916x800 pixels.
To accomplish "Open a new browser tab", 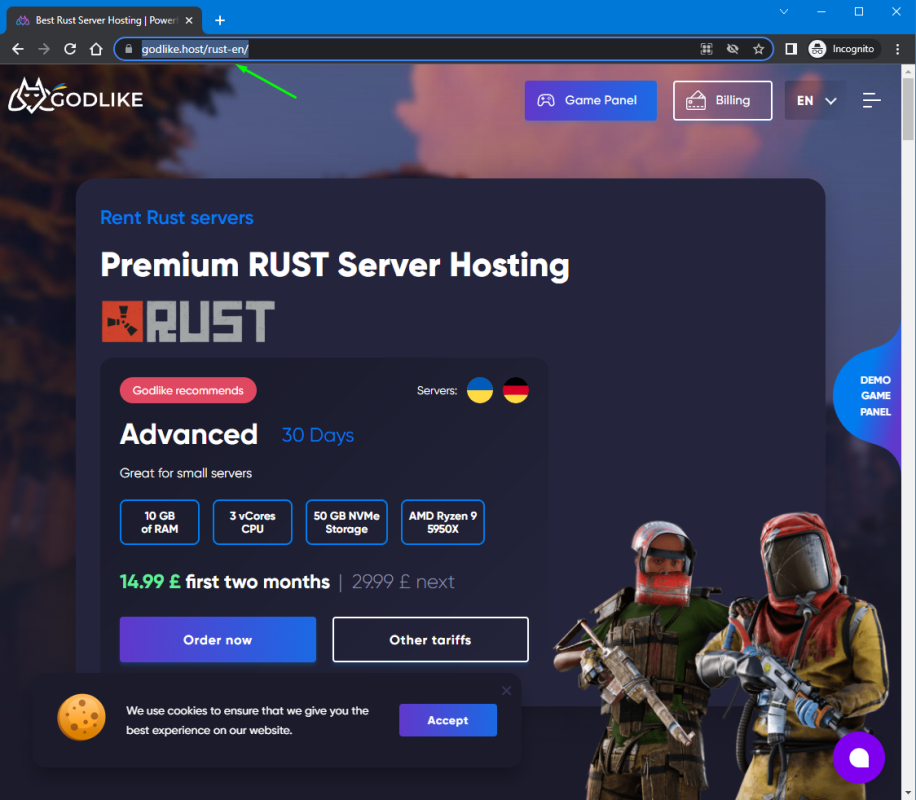I will coord(220,20).
